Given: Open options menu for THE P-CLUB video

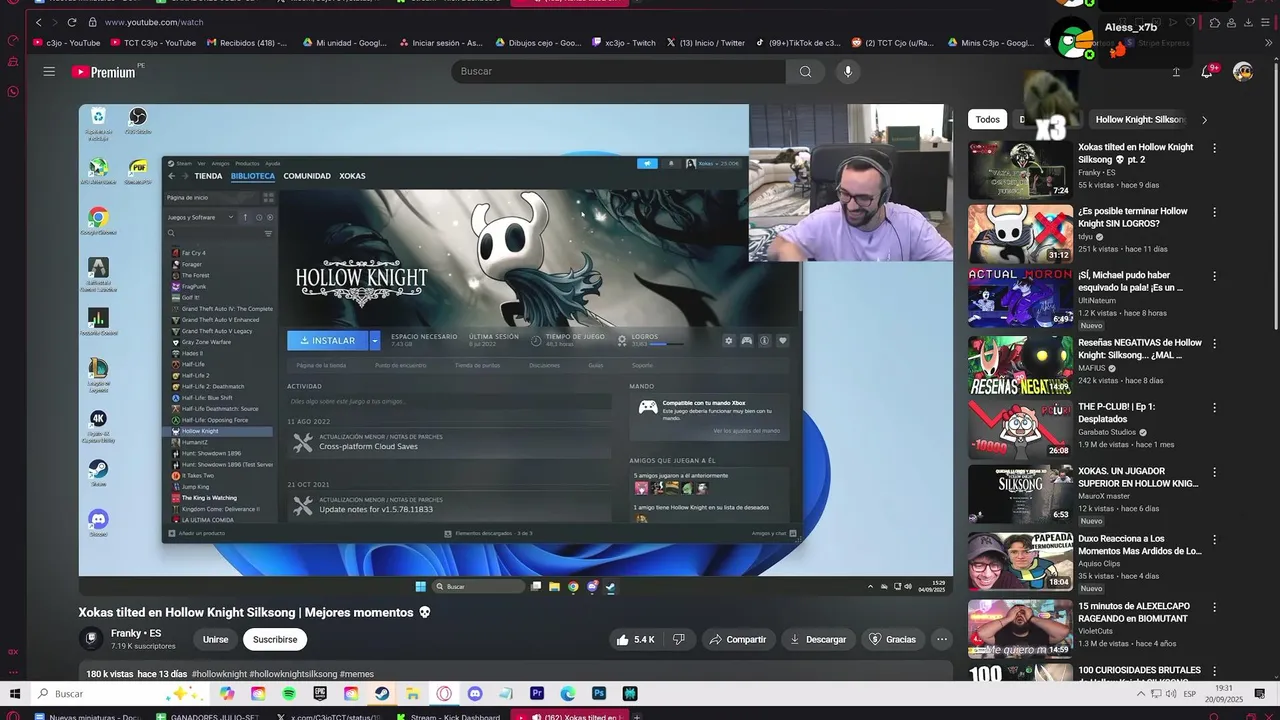Looking at the screenshot, I should [1215, 408].
